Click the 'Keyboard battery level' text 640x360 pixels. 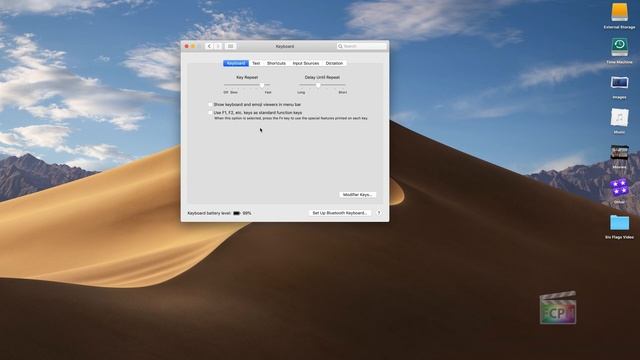[x=209, y=213]
